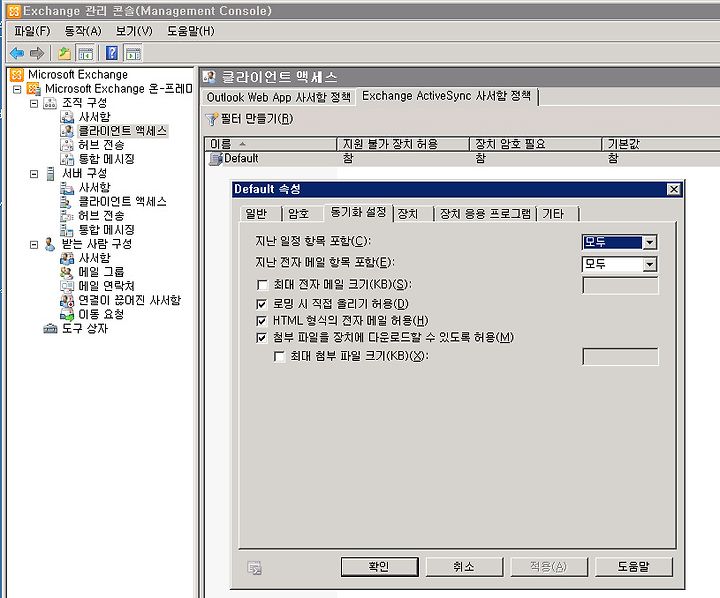Switch to 기타 tab in dialog
The image size is (720, 598).
pos(557,214)
